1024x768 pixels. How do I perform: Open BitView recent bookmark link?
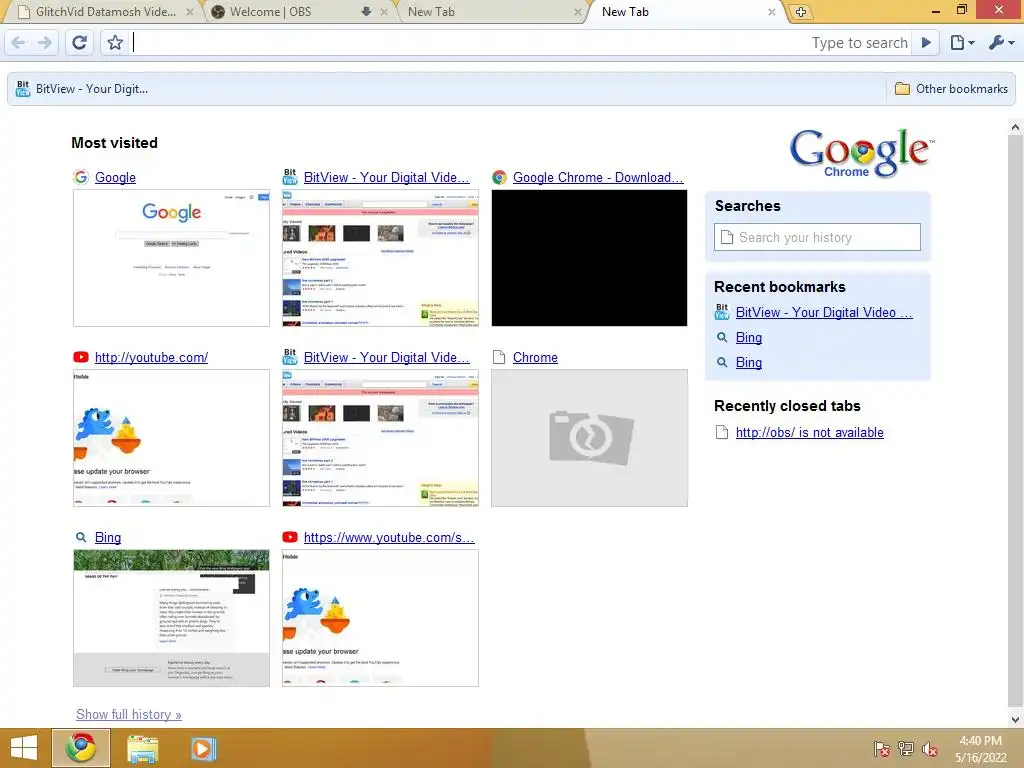click(824, 312)
